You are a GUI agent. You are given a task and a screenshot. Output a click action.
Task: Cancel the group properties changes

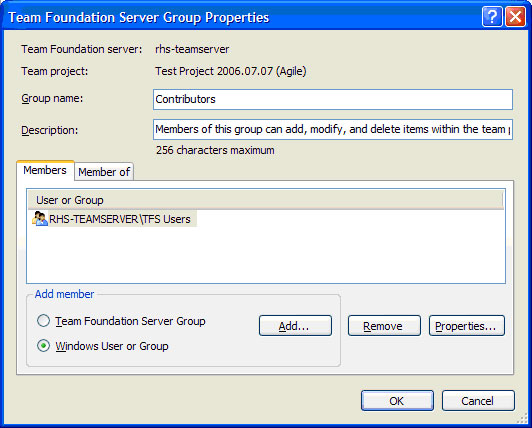[x=478, y=401]
